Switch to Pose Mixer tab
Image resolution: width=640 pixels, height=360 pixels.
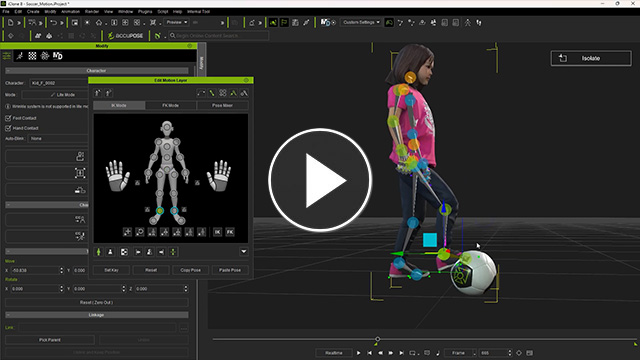point(222,105)
